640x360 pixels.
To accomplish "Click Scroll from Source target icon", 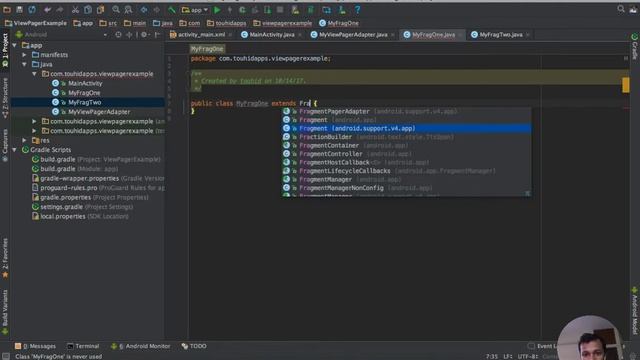I will 118,35.
